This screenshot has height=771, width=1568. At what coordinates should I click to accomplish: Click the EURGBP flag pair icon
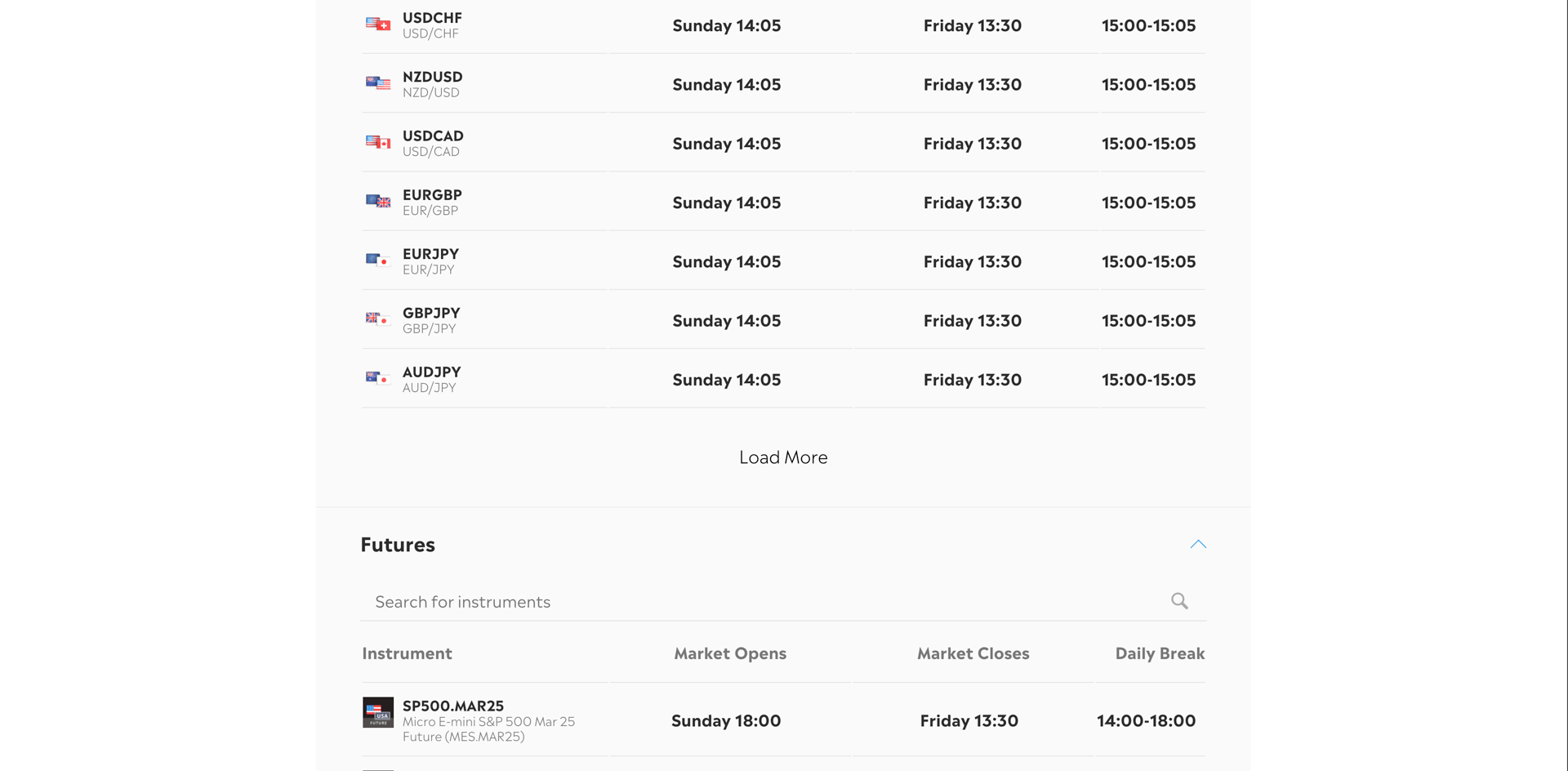(378, 201)
